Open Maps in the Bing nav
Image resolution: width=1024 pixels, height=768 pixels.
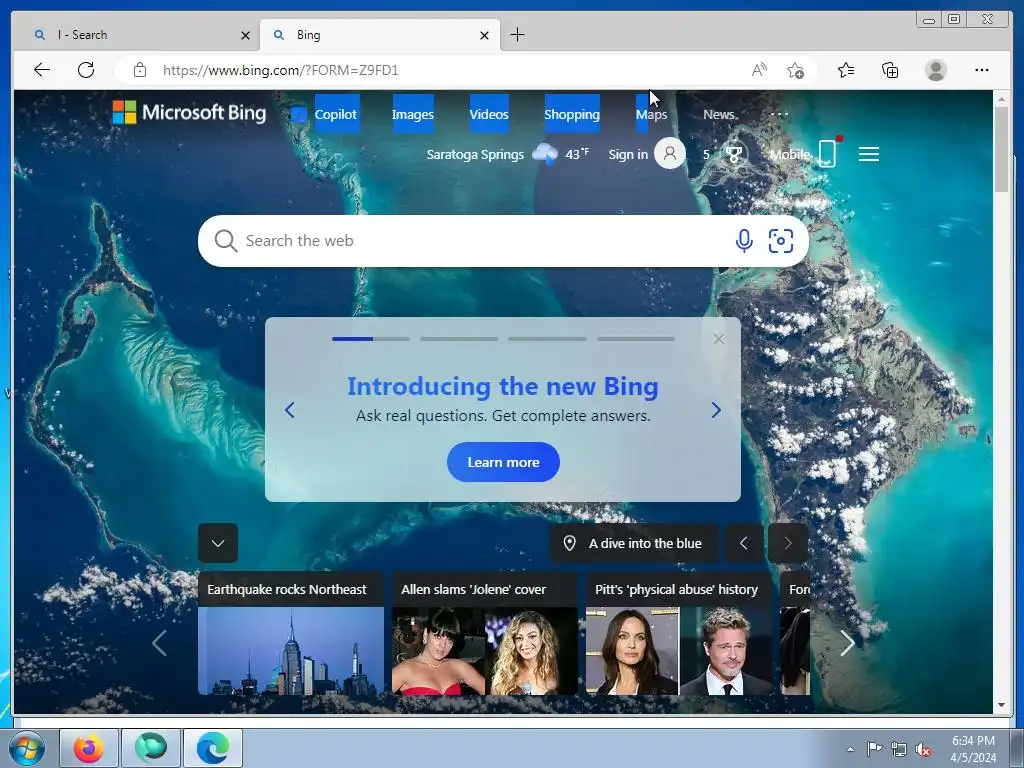(652, 114)
